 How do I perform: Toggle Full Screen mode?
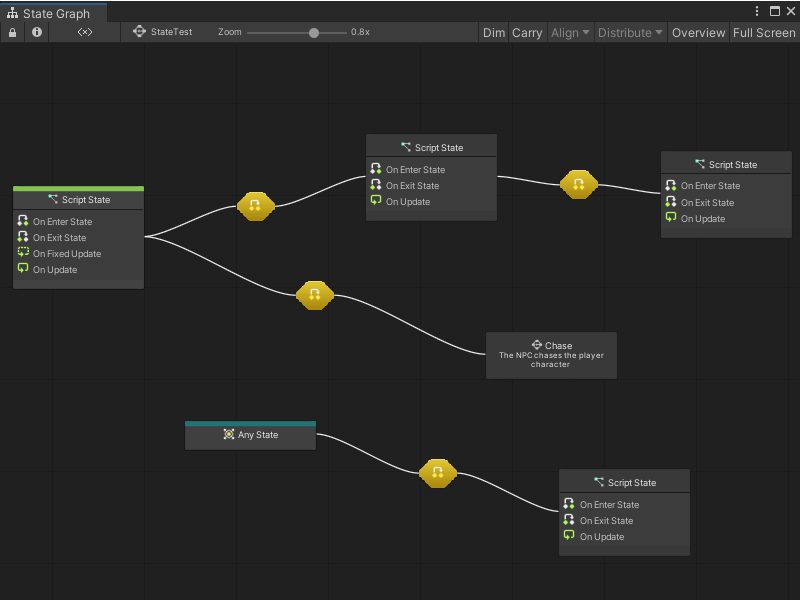763,32
